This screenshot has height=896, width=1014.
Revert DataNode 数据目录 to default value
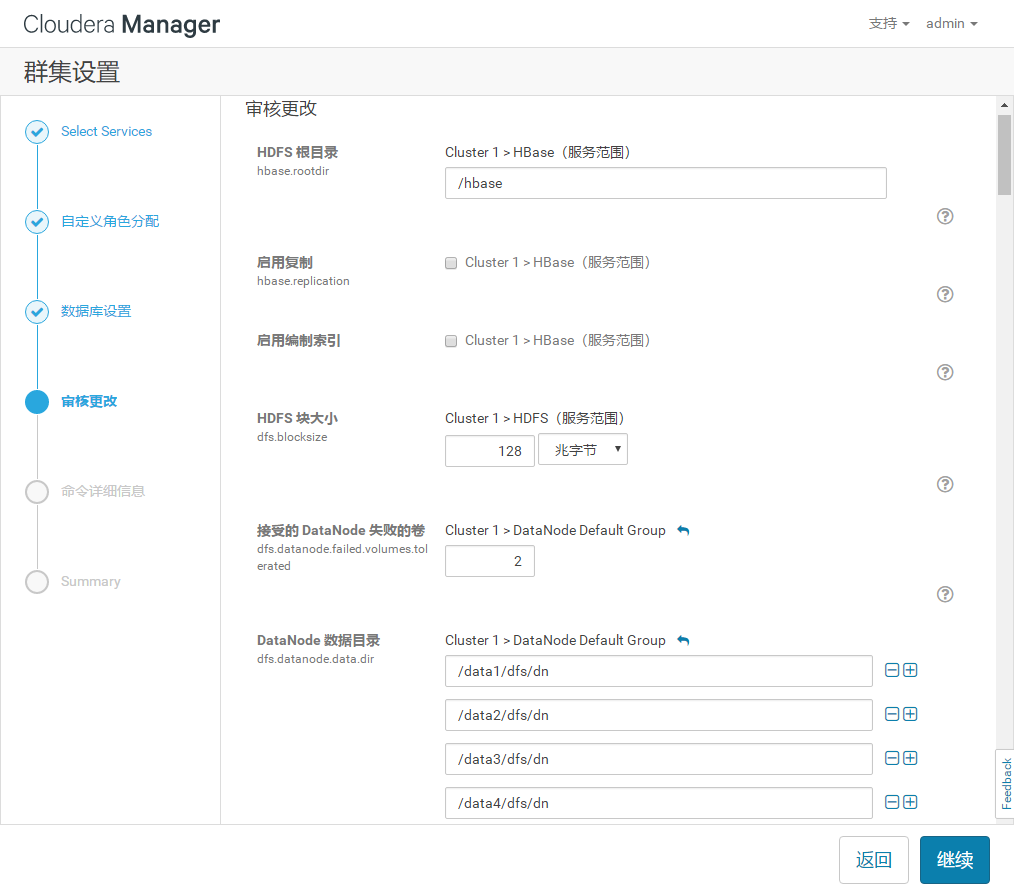pos(683,640)
